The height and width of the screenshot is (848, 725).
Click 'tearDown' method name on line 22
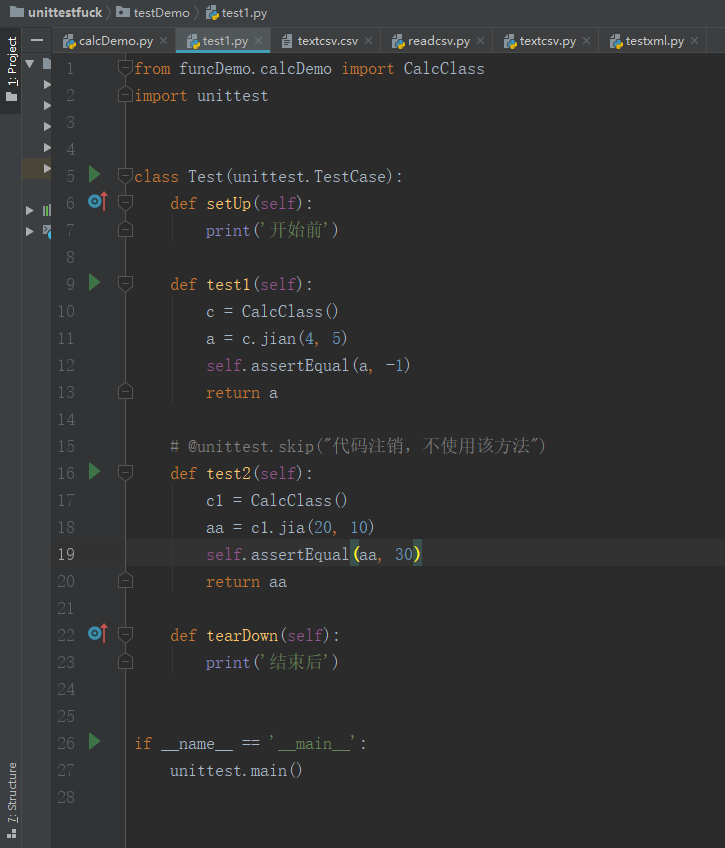pyautogui.click(x=242, y=635)
